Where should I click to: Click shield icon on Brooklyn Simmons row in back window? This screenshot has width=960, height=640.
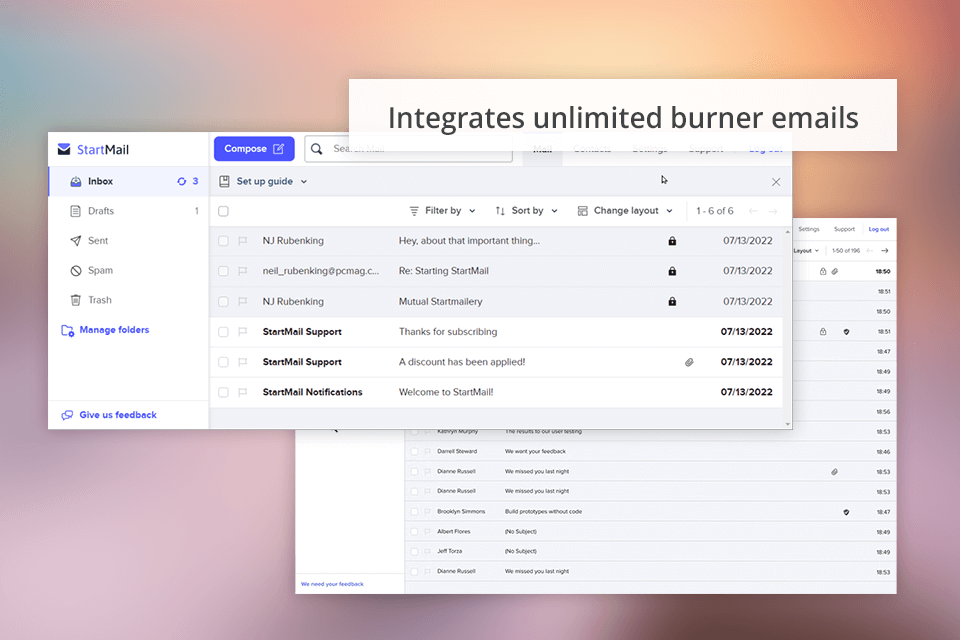[x=846, y=512]
